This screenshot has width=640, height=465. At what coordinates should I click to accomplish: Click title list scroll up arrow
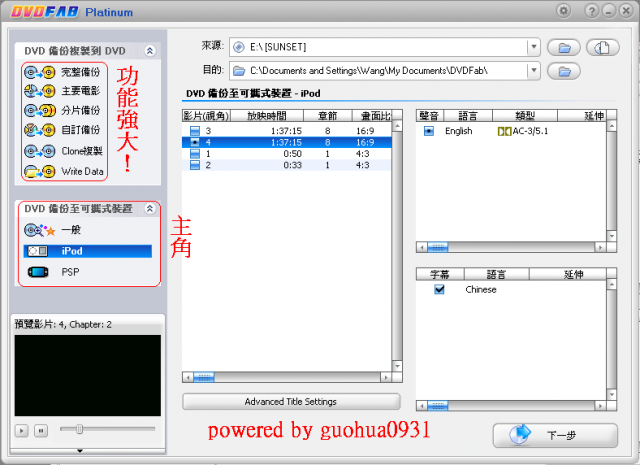[x=397, y=126]
